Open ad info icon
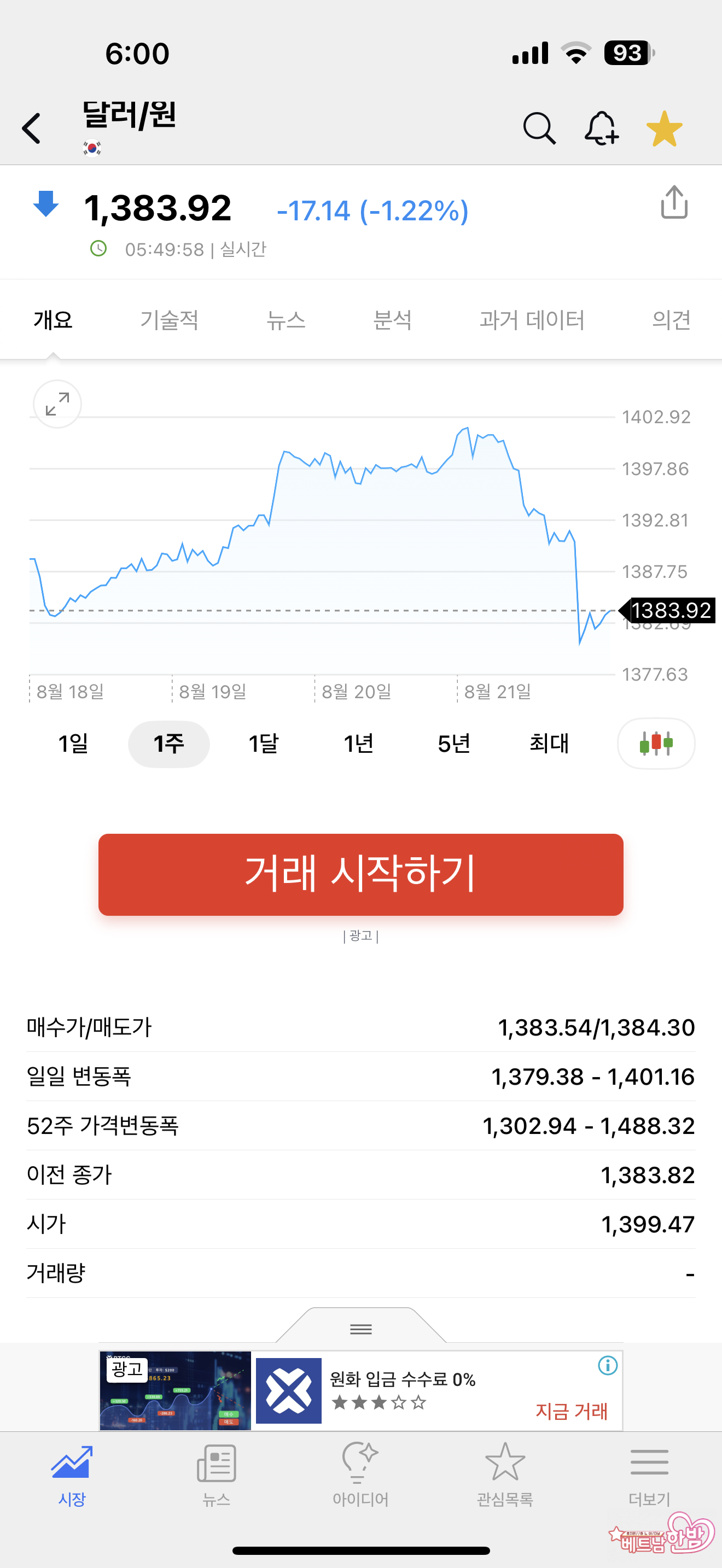 [x=607, y=1365]
